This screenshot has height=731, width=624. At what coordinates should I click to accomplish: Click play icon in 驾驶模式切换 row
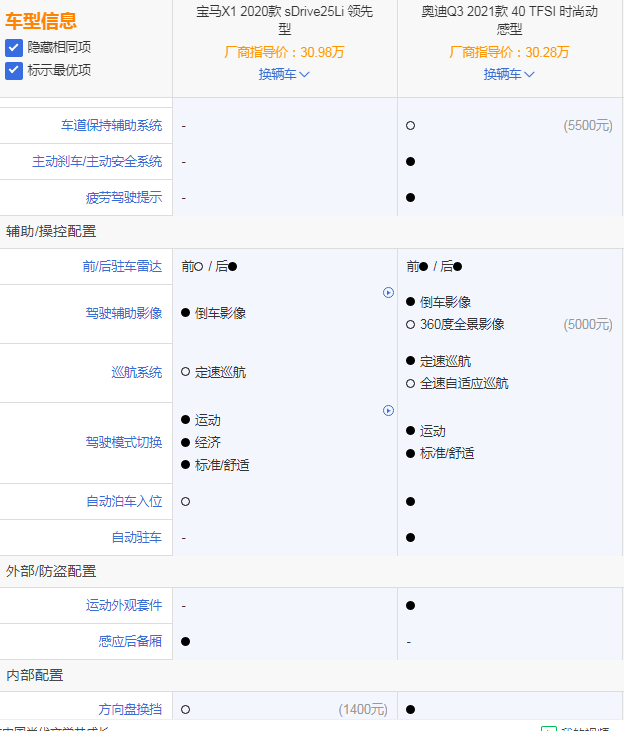pos(388,411)
